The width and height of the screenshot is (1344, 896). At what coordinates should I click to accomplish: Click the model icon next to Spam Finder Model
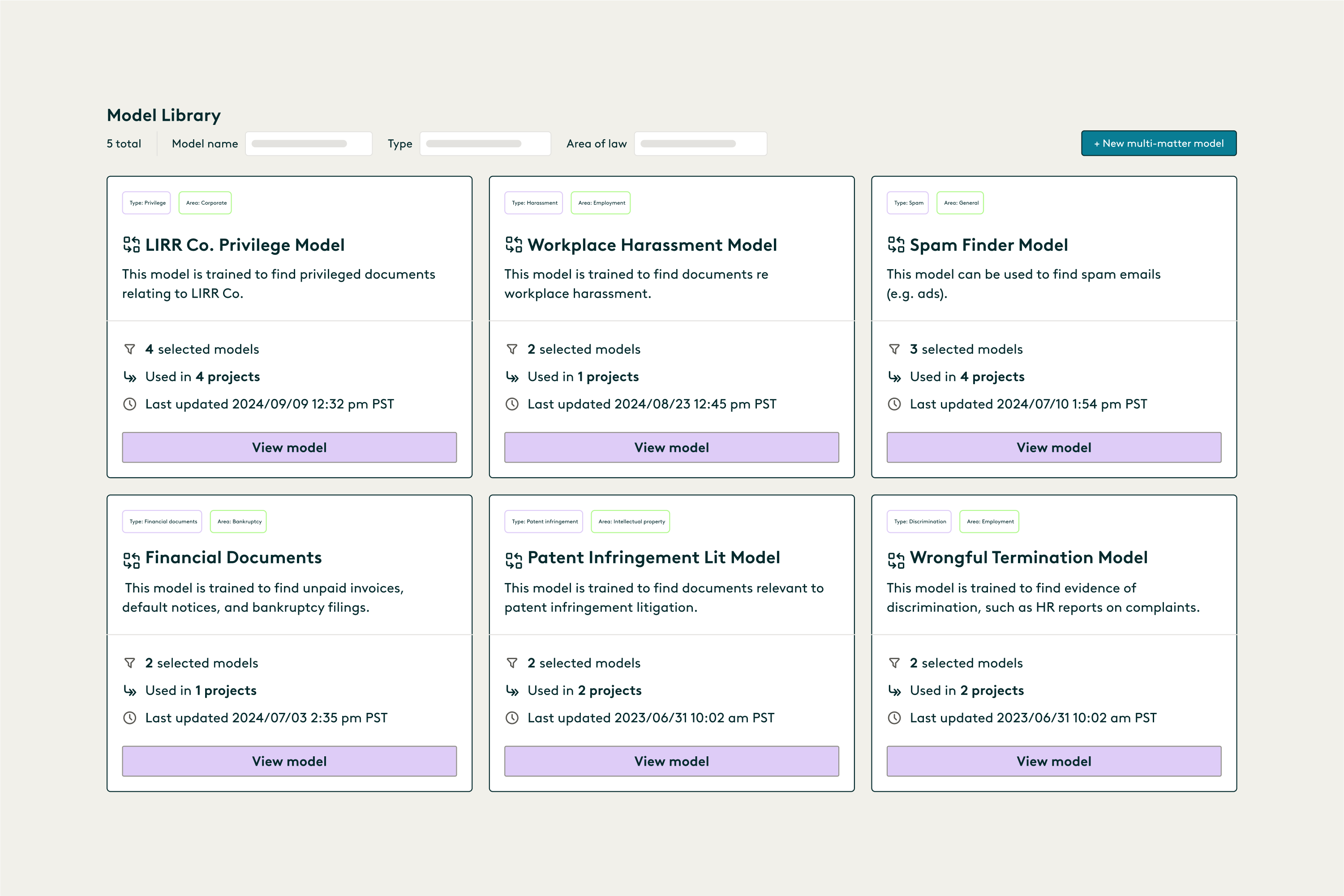tap(895, 244)
